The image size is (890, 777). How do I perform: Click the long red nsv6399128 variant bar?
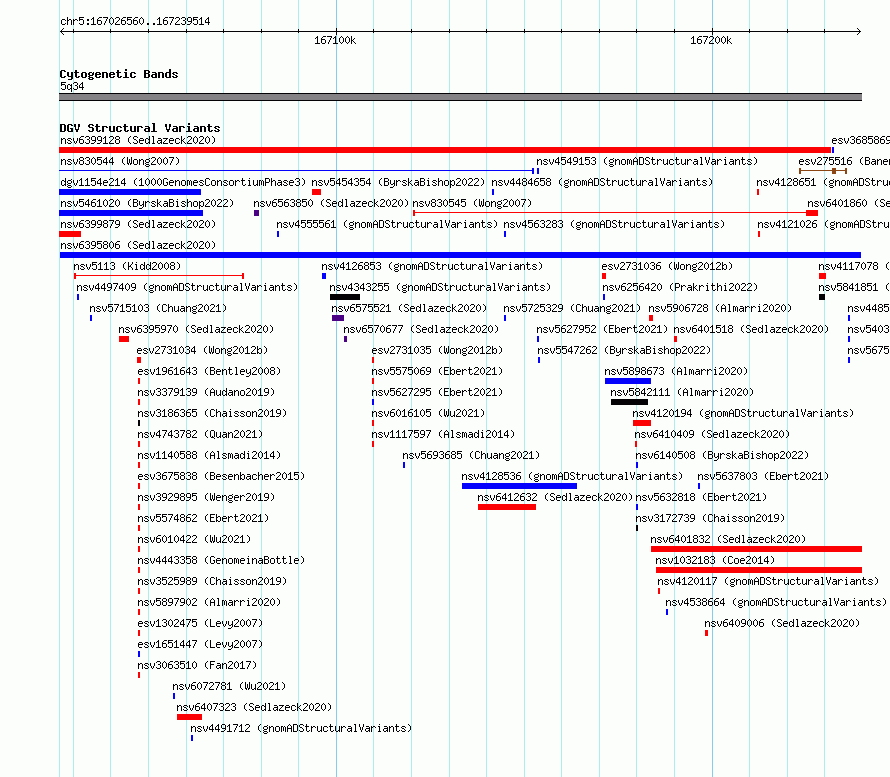point(446,150)
